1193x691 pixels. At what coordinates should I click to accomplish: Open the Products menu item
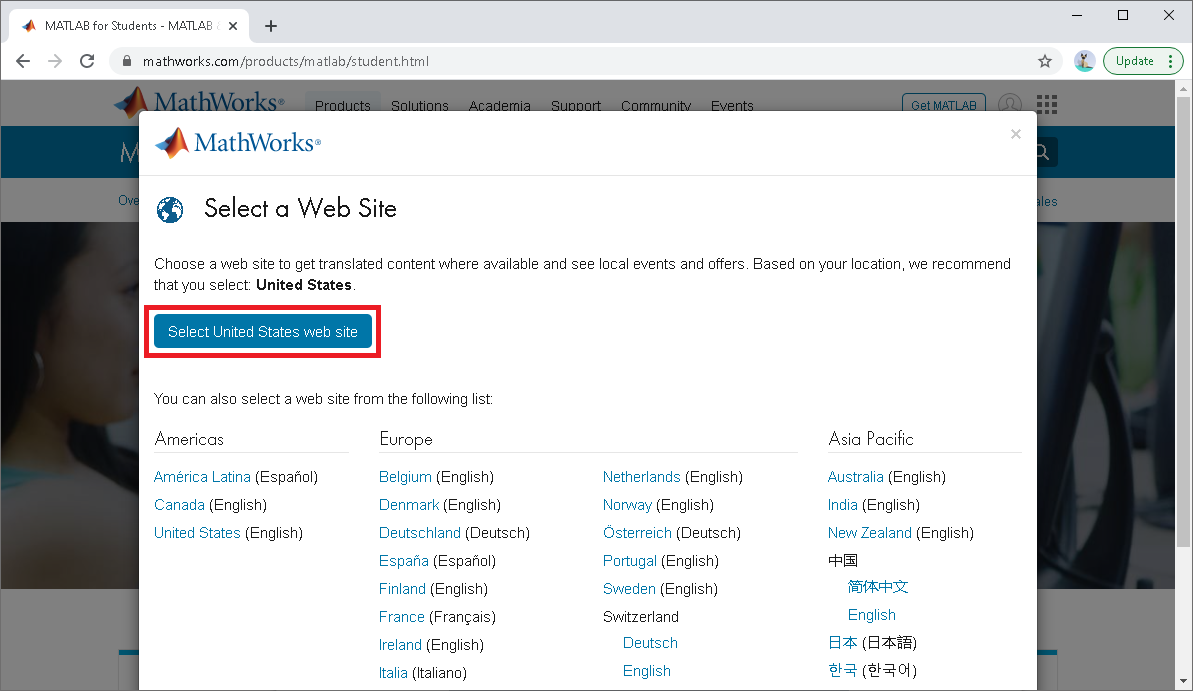click(x=342, y=106)
